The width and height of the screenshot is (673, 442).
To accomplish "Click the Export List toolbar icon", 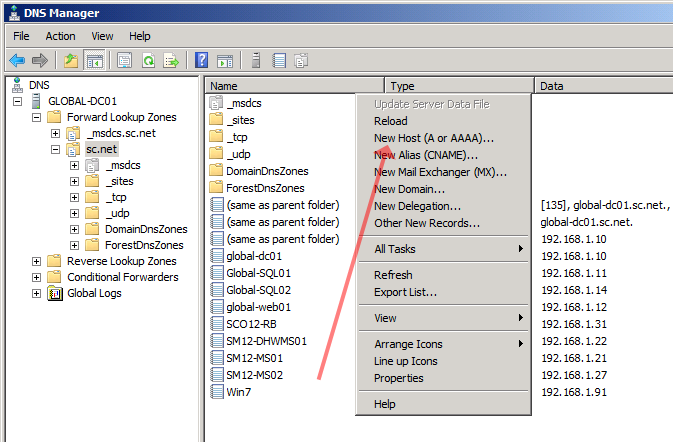I will point(171,61).
